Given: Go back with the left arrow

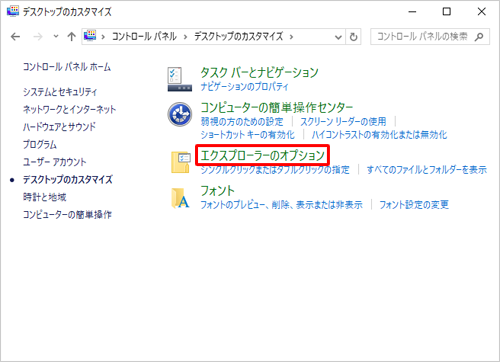Looking at the screenshot, I should click(15, 36).
